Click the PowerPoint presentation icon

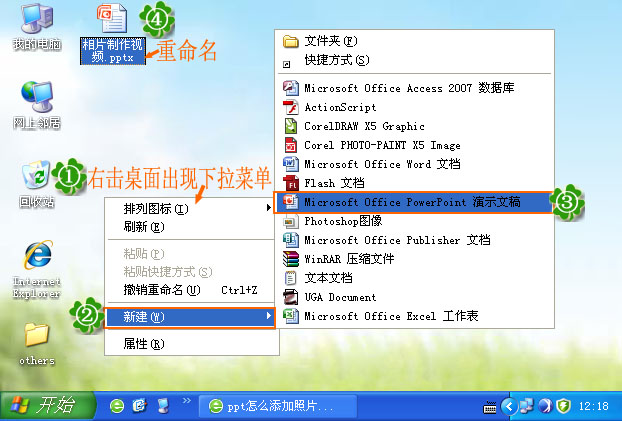290,202
